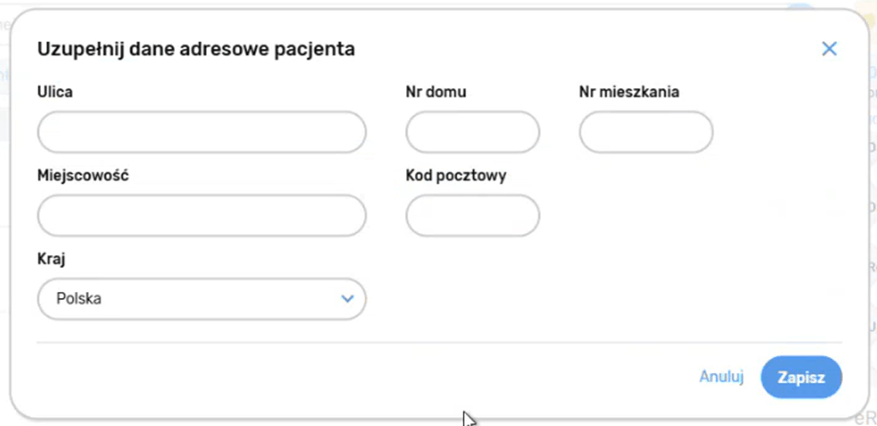
Task: Click the divider line above the Zapisz button
Action: (439, 343)
